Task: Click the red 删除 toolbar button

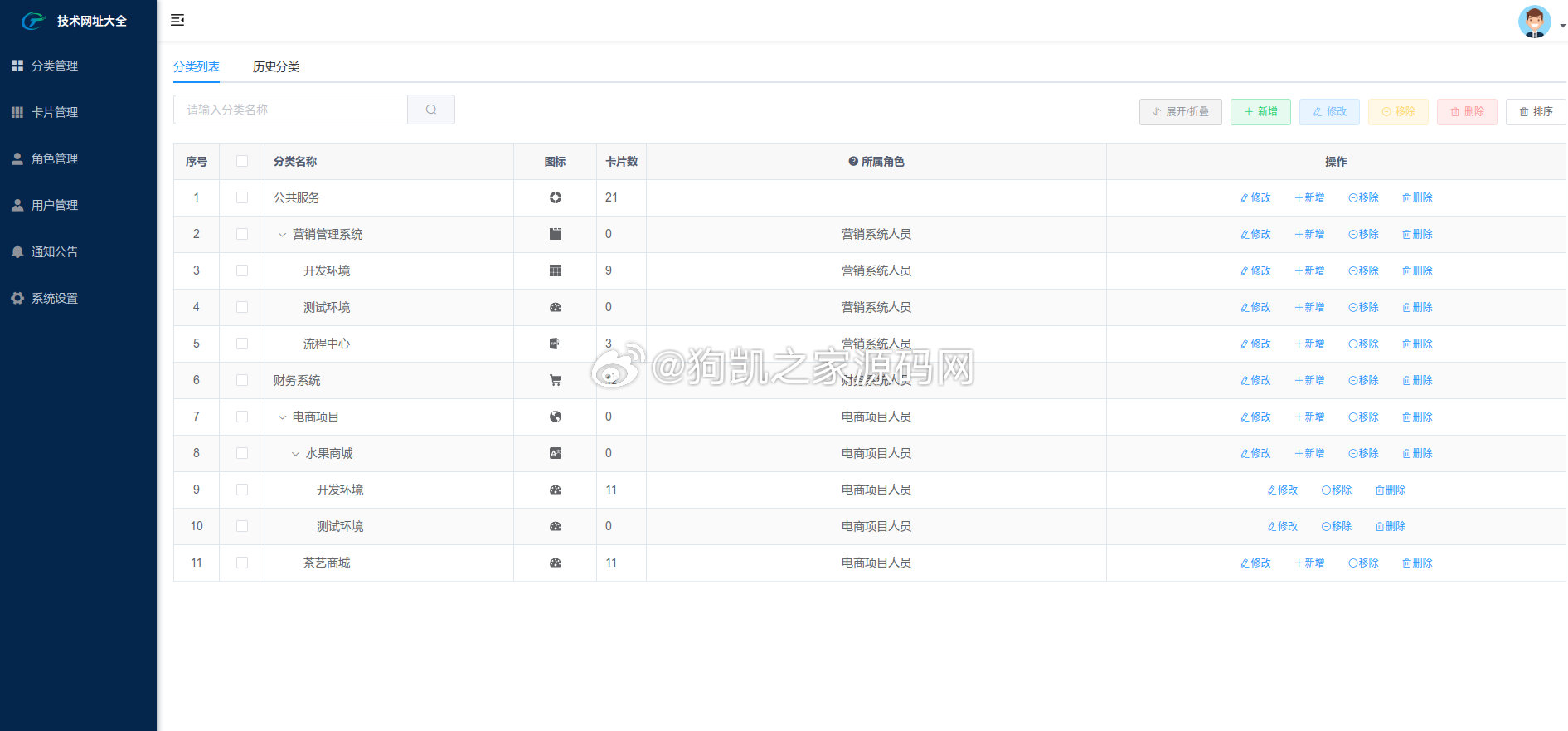Action: pyautogui.click(x=1467, y=111)
